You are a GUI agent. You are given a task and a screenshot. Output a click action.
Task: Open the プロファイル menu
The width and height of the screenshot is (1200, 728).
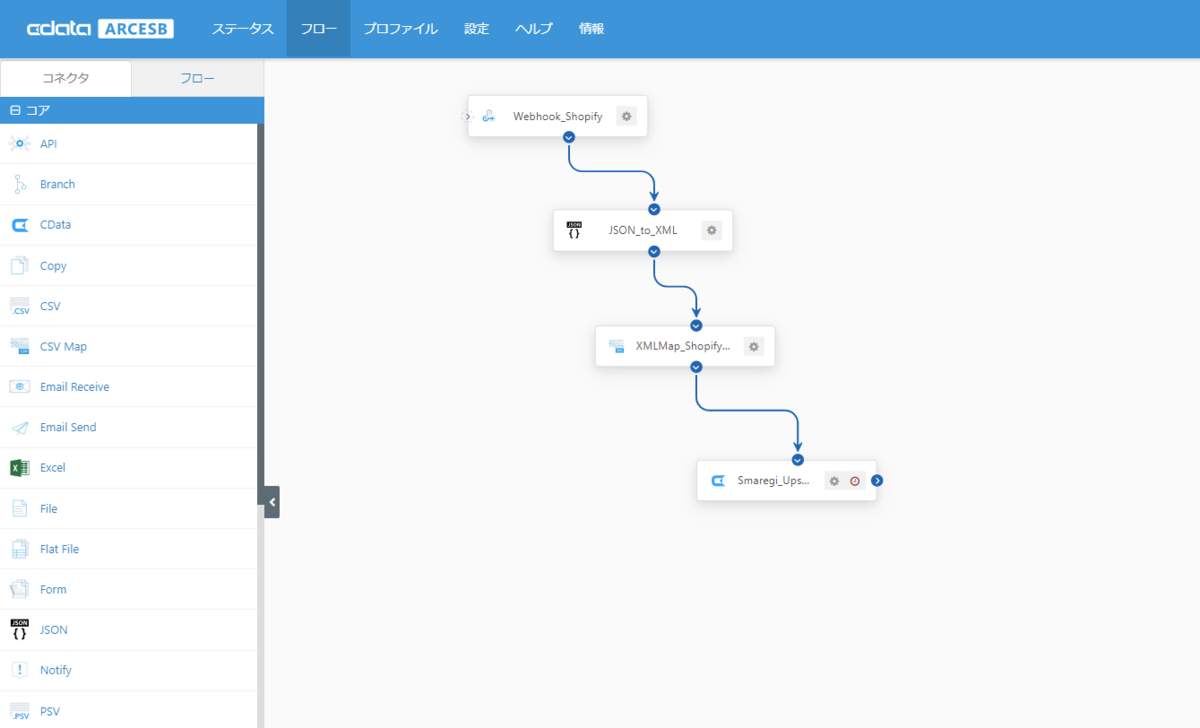(x=400, y=28)
